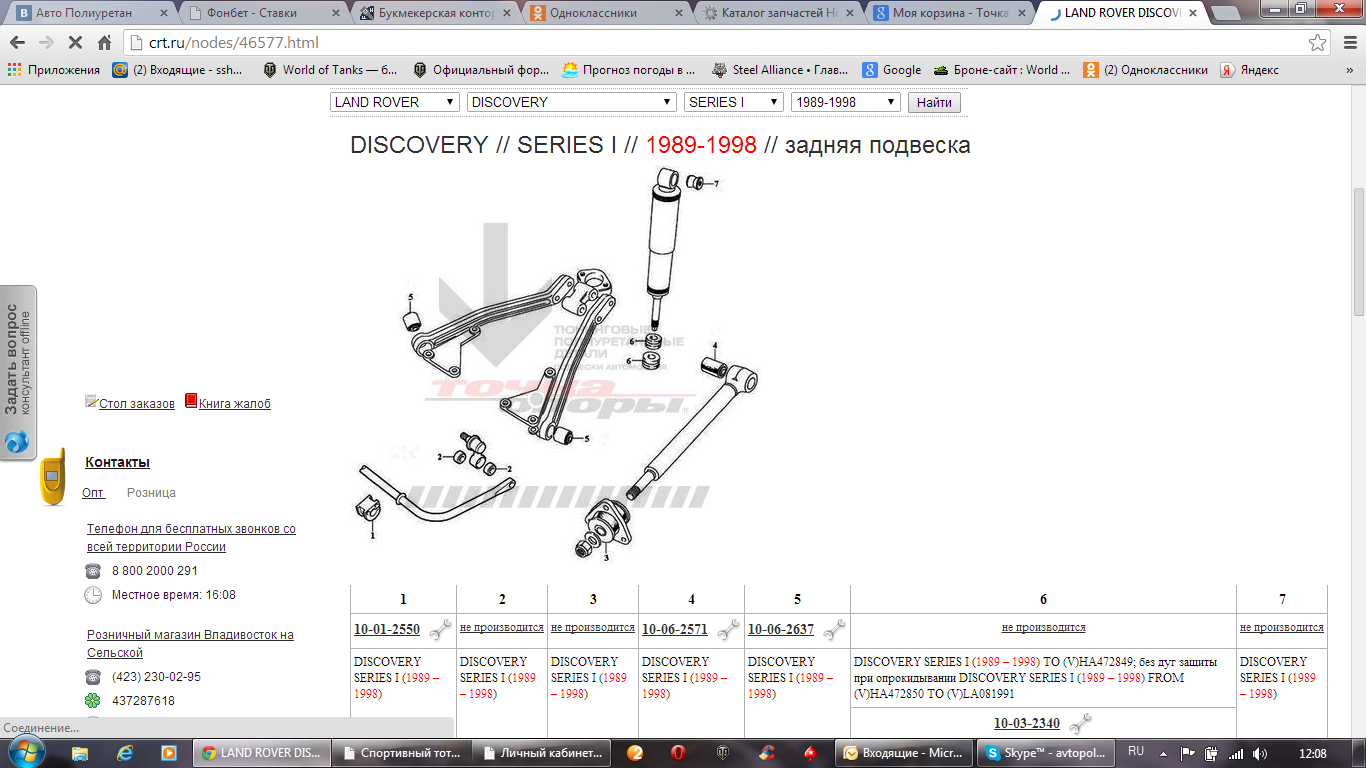Screen dimensions: 1366x768
Task: Select the Опт contacts tab
Action: (93, 493)
